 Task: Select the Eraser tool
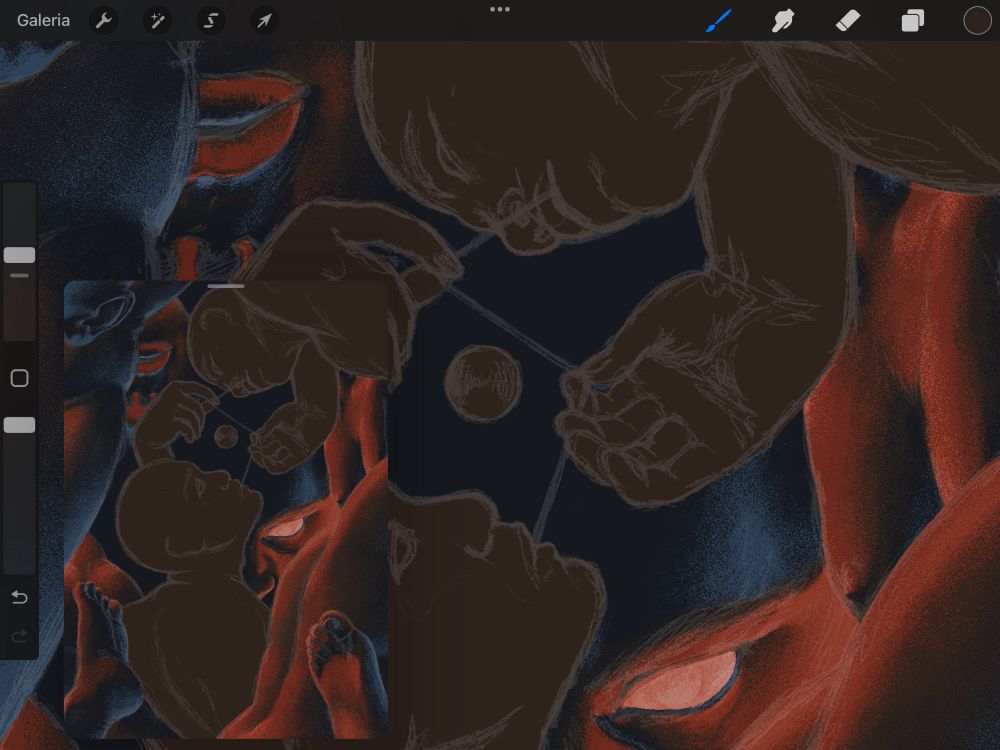(x=848, y=21)
